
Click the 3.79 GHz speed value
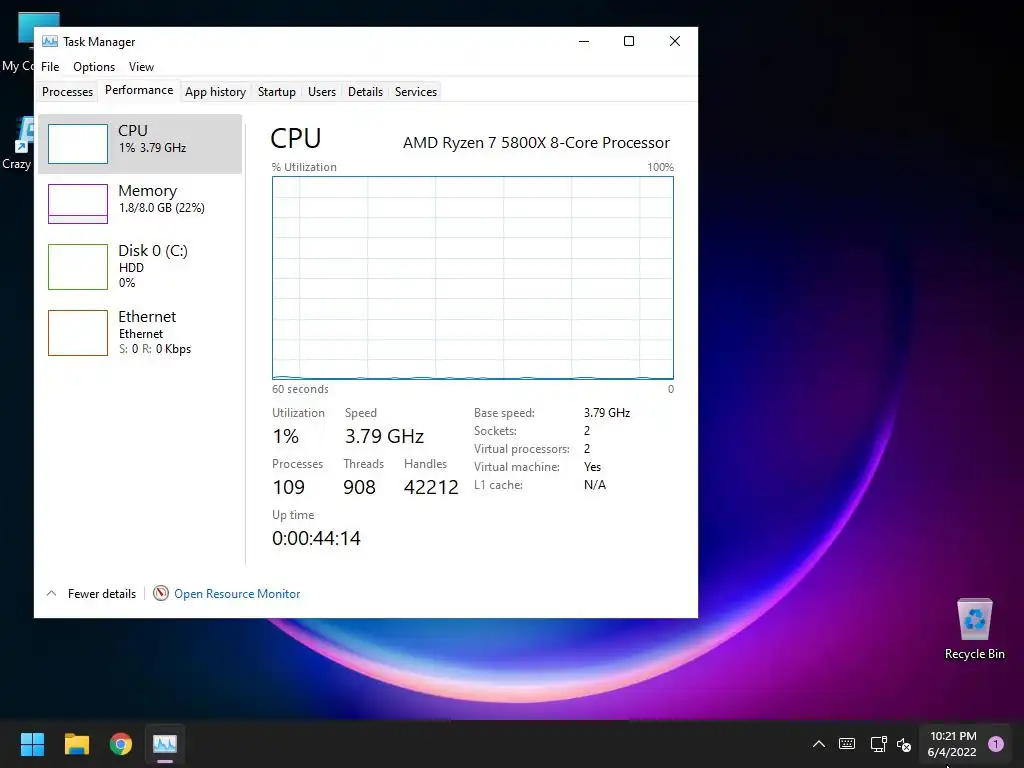coord(385,436)
